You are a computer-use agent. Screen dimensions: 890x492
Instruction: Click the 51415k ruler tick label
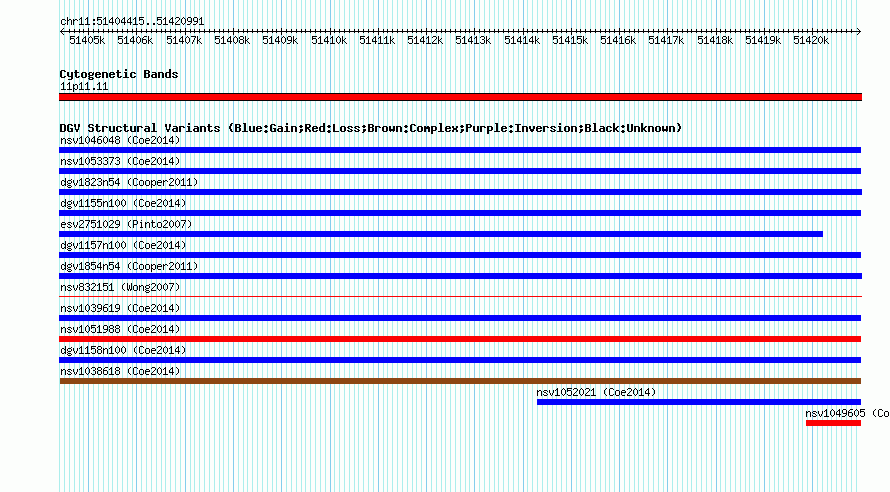tap(570, 41)
